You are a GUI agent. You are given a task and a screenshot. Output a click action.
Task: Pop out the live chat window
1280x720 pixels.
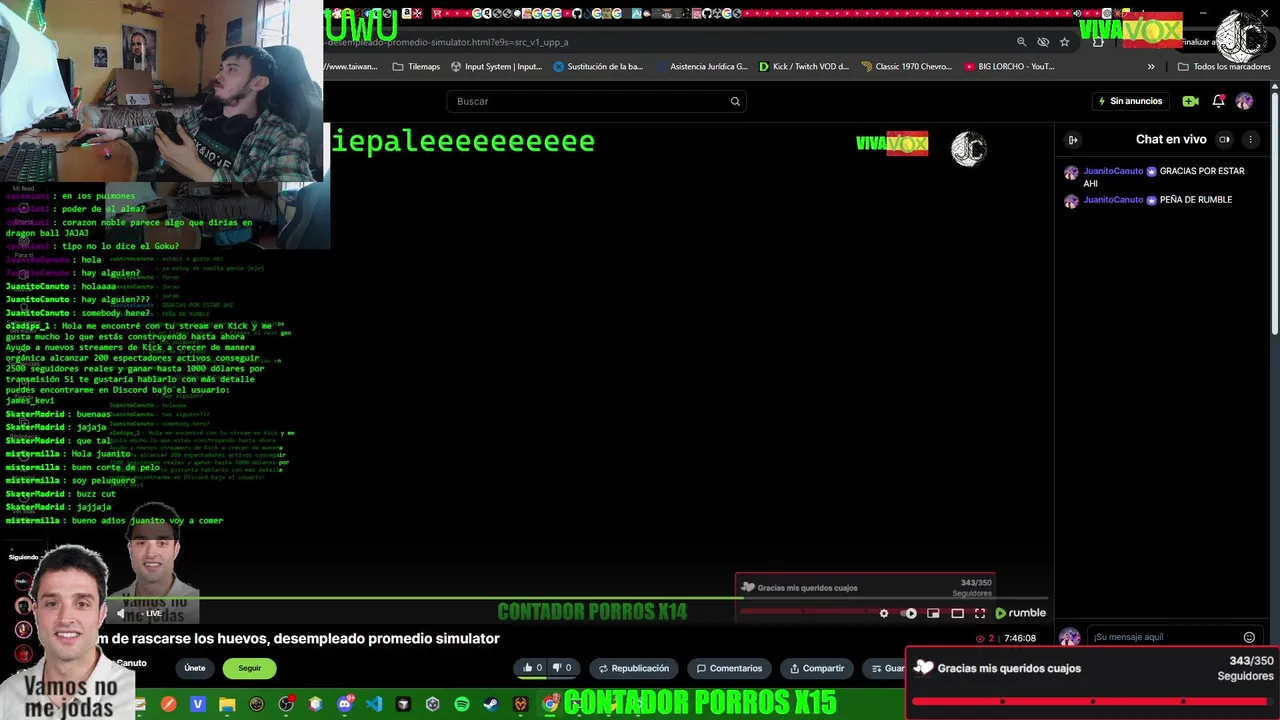click(1224, 140)
